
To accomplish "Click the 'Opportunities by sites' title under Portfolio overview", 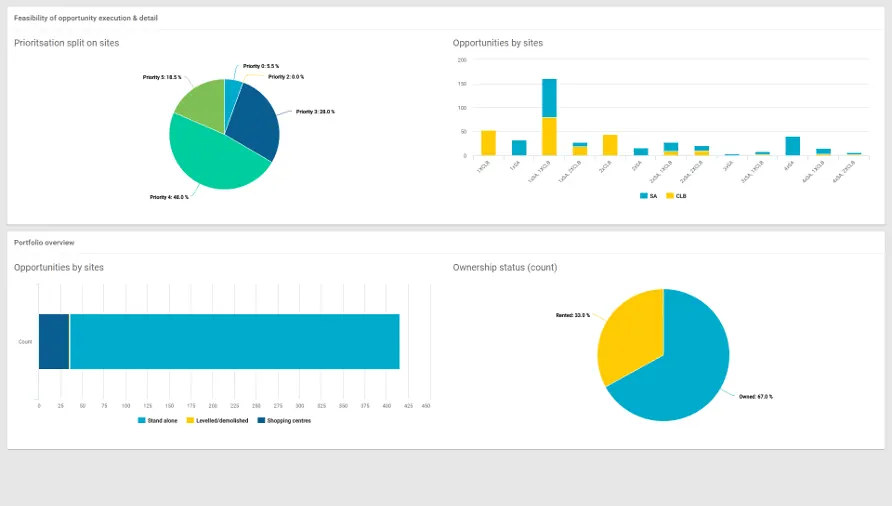I will [x=59, y=268].
